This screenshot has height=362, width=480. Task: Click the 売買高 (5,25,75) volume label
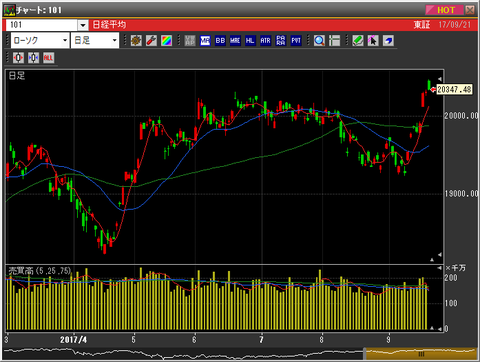[x=40, y=271]
